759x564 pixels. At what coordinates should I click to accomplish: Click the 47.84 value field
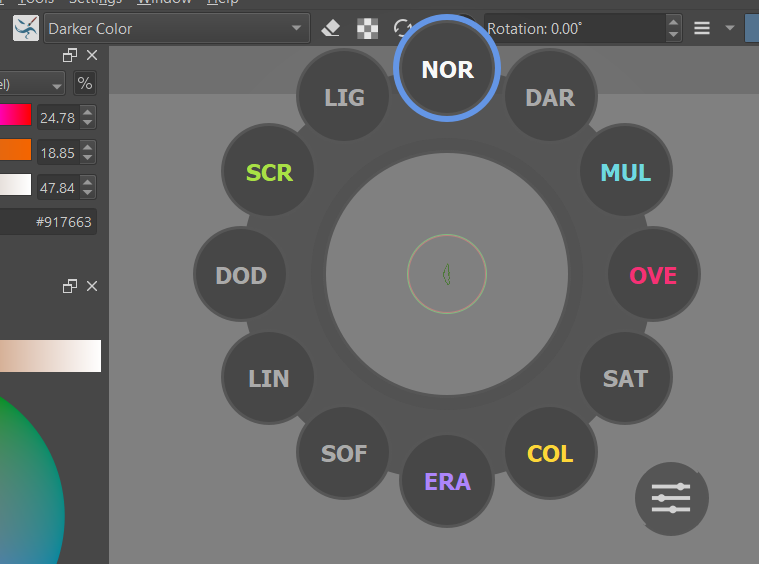(58, 187)
